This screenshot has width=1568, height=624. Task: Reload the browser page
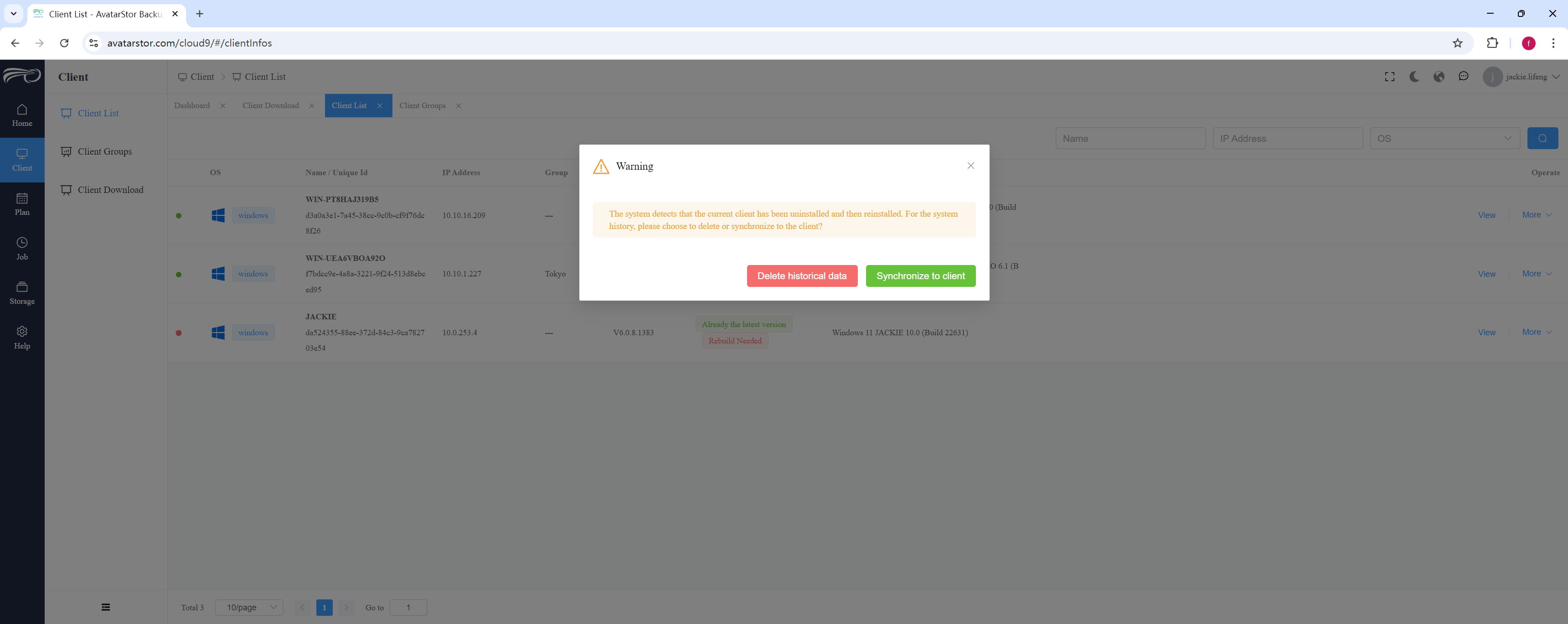tap(65, 43)
